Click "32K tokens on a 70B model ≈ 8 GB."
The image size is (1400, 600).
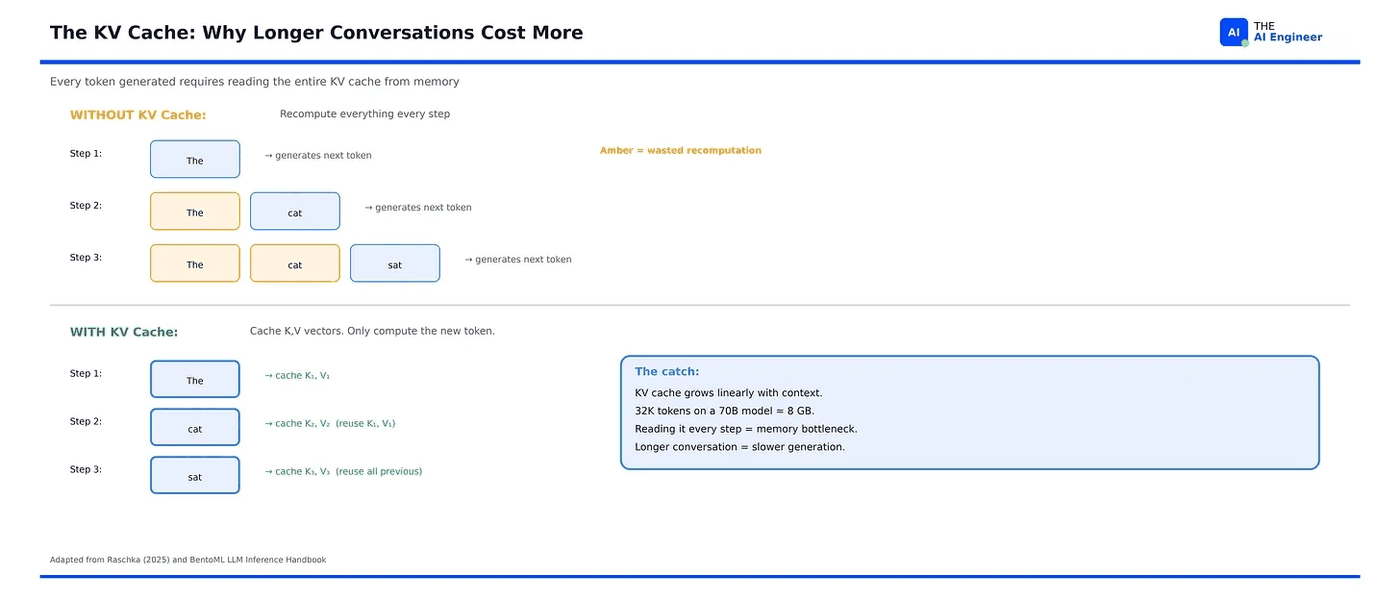tap(725, 411)
